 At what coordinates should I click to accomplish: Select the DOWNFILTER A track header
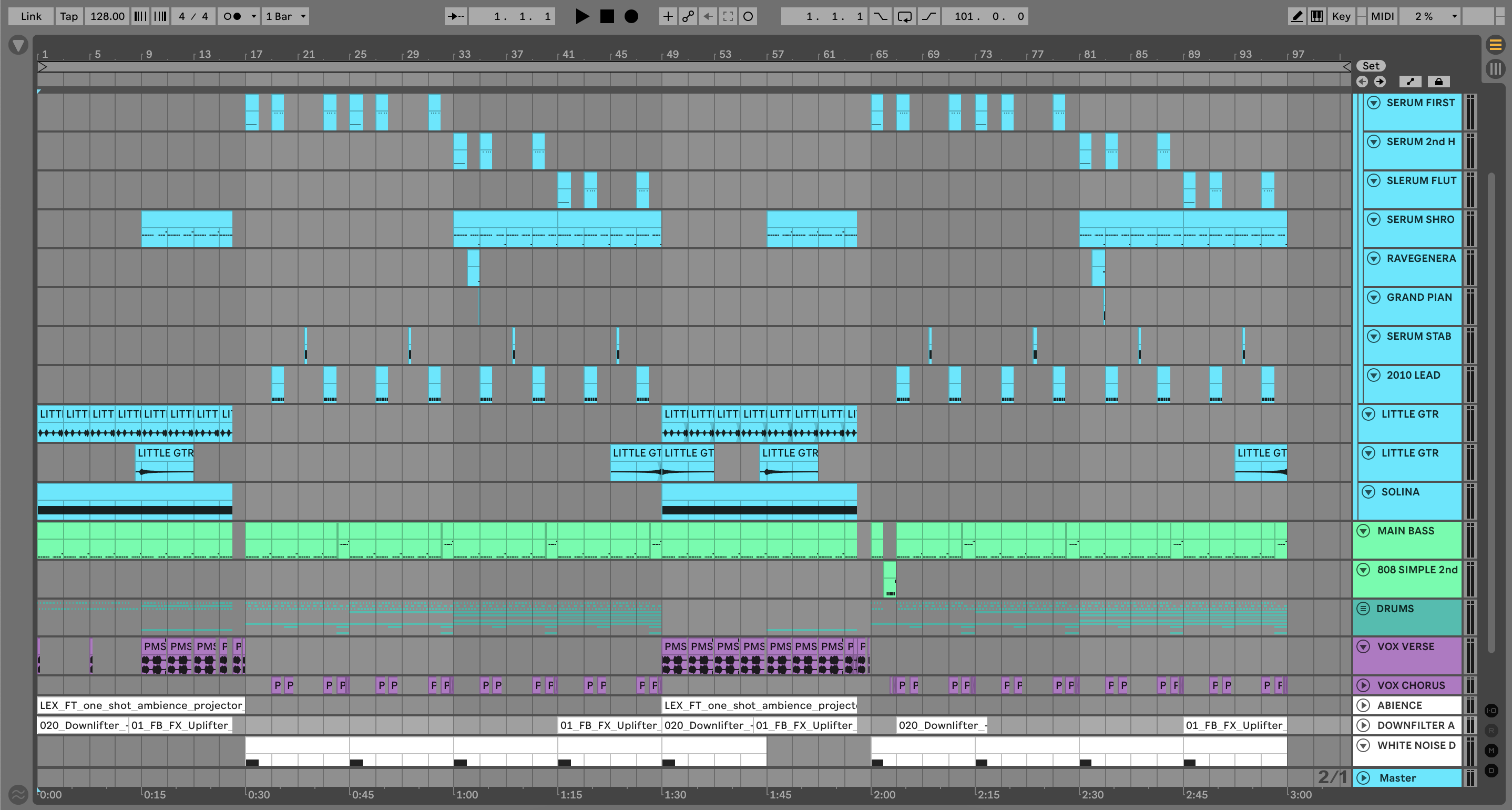(1407, 725)
